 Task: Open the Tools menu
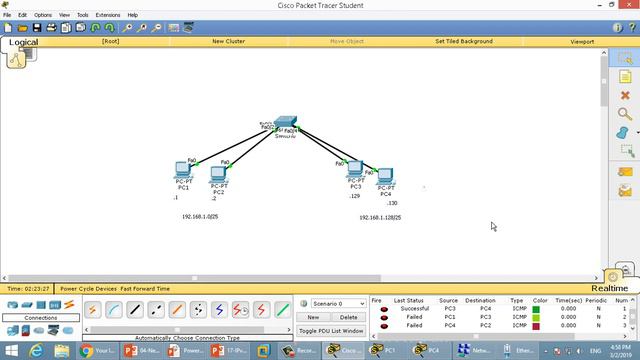point(82,15)
